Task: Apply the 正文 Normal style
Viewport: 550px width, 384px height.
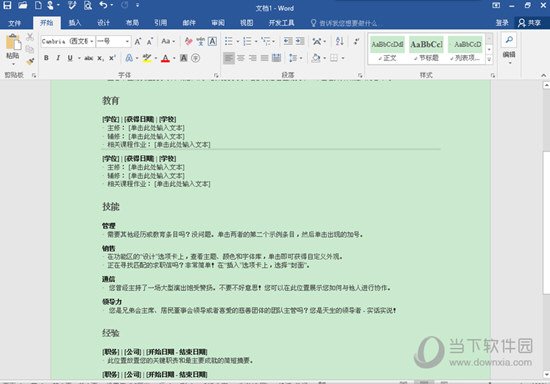Action: point(387,49)
